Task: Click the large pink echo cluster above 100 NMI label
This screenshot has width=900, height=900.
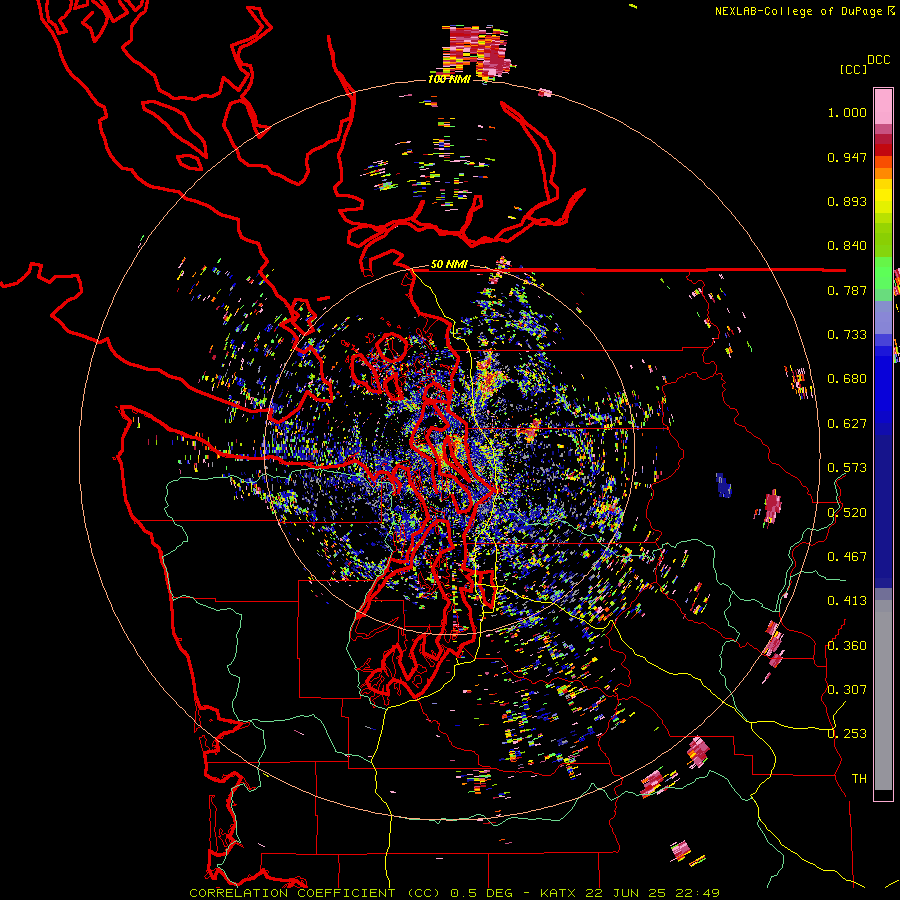Action: point(476,52)
